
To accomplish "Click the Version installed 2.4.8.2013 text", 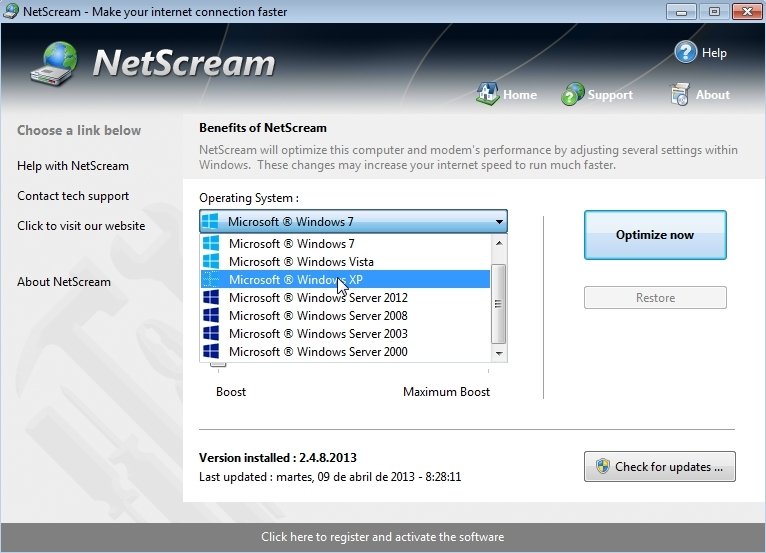I will click(277, 458).
